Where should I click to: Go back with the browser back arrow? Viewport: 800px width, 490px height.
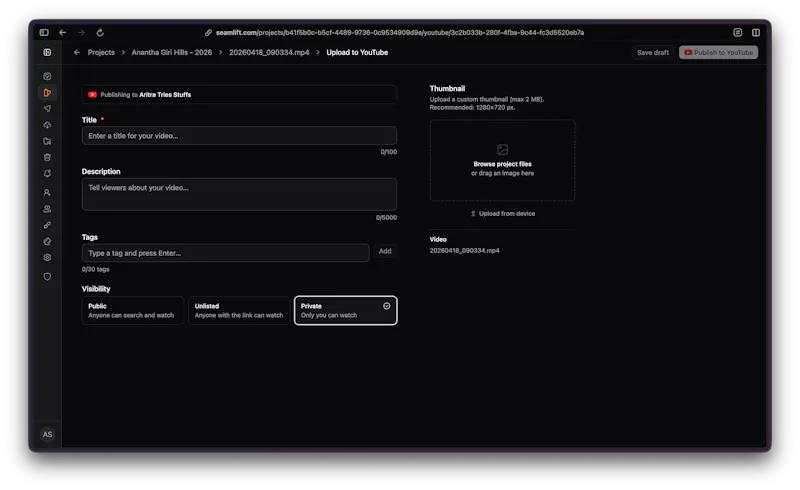[x=62, y=32]
